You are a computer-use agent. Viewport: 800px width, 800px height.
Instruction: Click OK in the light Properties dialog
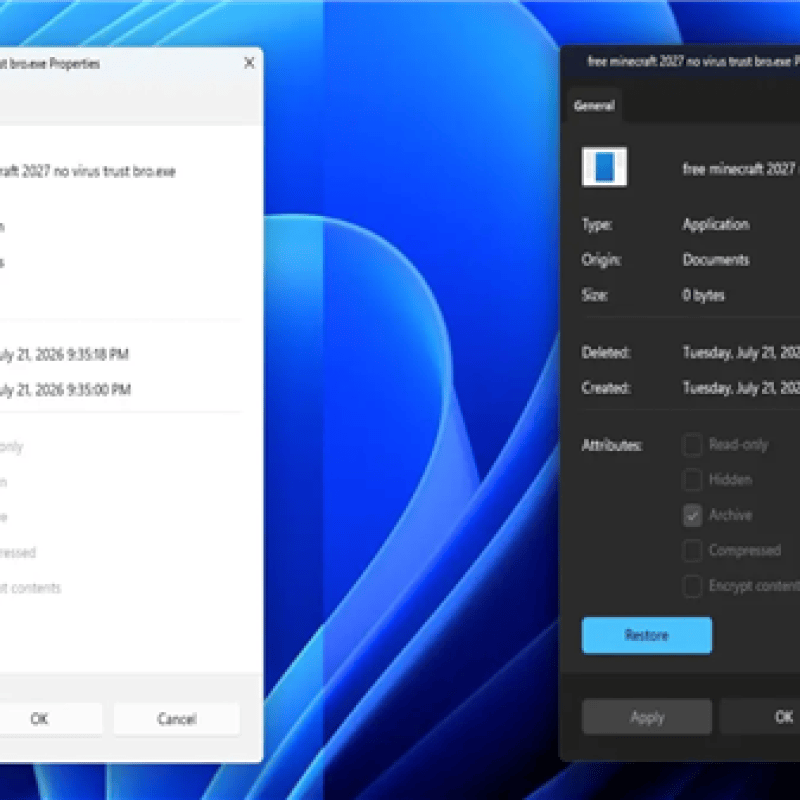50,719
